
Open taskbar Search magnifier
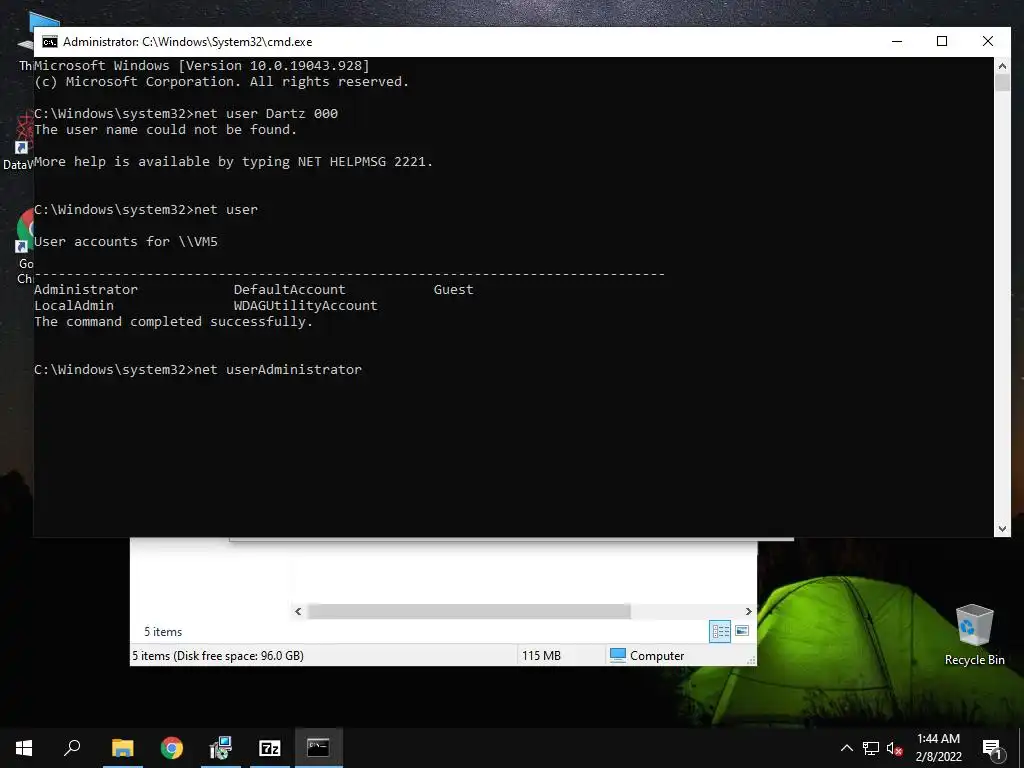[x=72, y=748]
